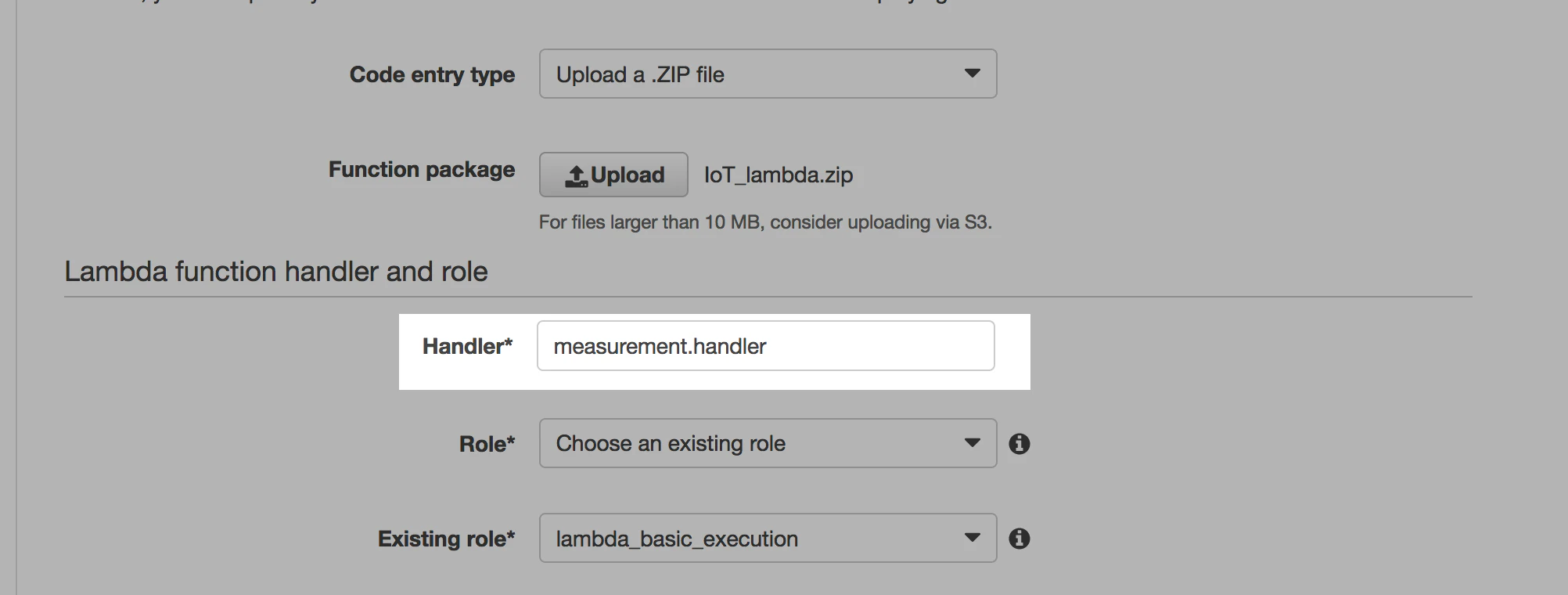The image size is (1568, 595).
Task: Click the info icon beside the Existing role dropdown
Action: click(1019, 539)
